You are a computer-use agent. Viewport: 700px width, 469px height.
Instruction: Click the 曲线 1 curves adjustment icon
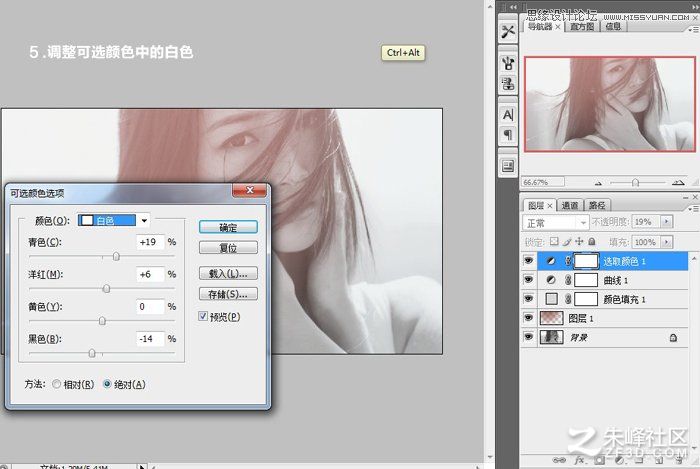551,280
